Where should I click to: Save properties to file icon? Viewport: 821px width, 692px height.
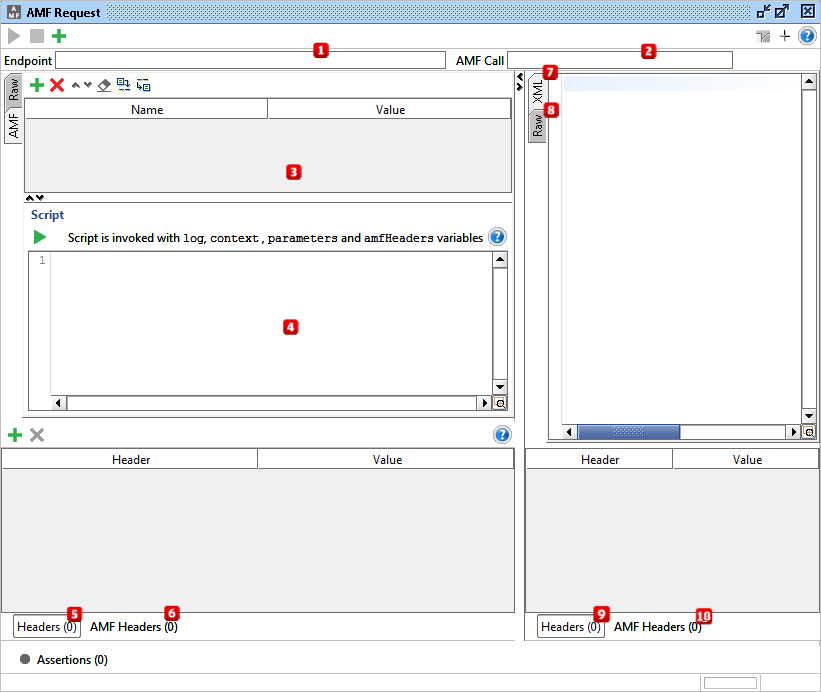click(x=143, y=85)
